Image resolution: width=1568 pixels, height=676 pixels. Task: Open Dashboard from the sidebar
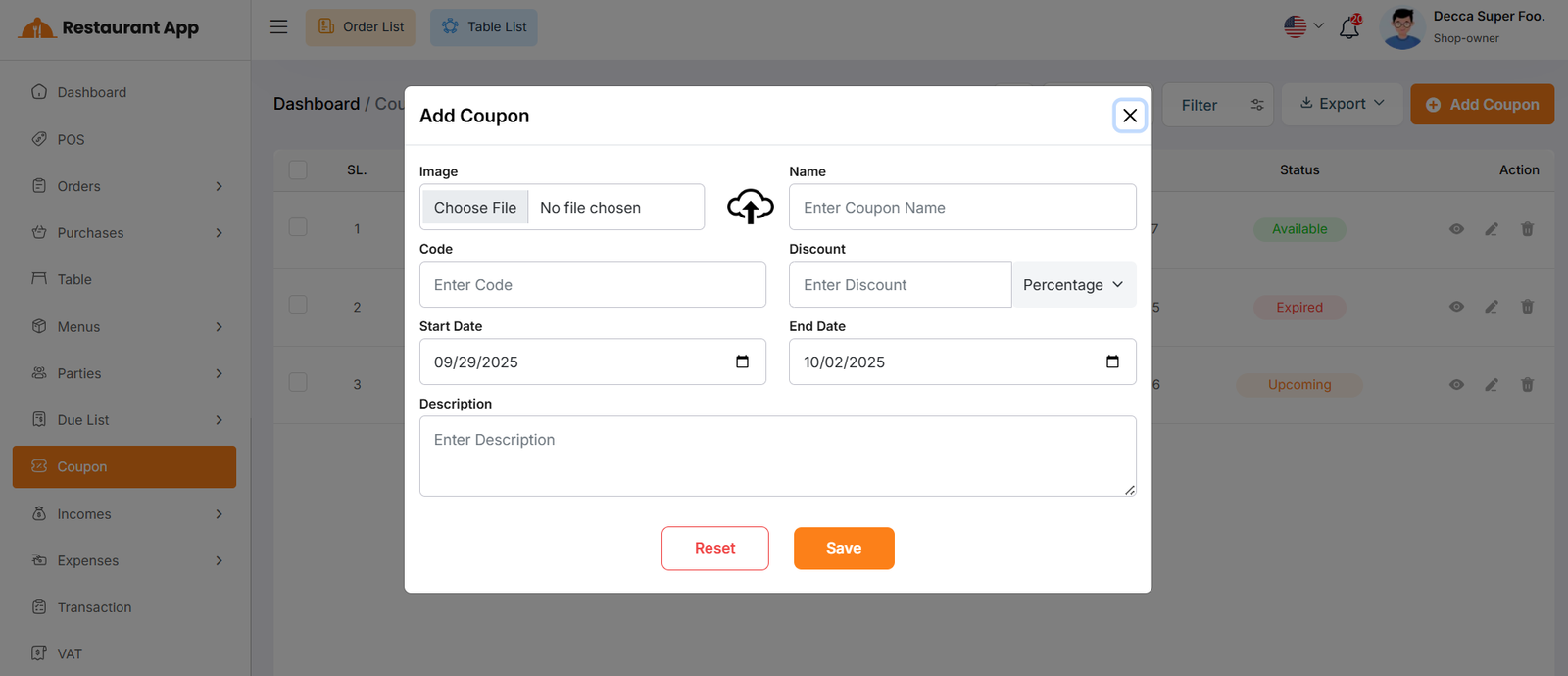[91, 92]
